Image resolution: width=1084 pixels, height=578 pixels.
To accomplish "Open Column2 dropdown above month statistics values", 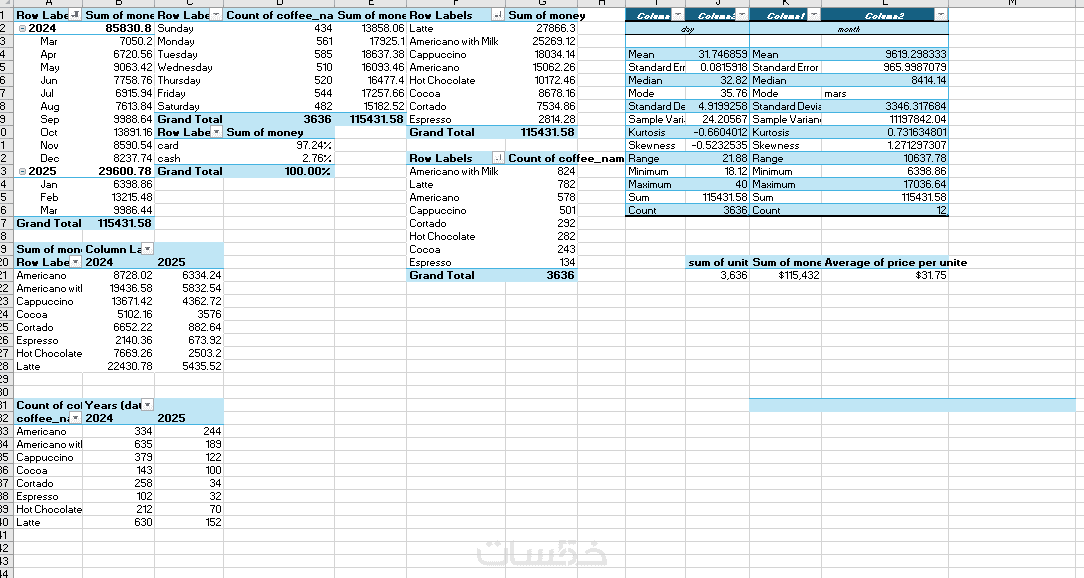I will tap(941, 15).
